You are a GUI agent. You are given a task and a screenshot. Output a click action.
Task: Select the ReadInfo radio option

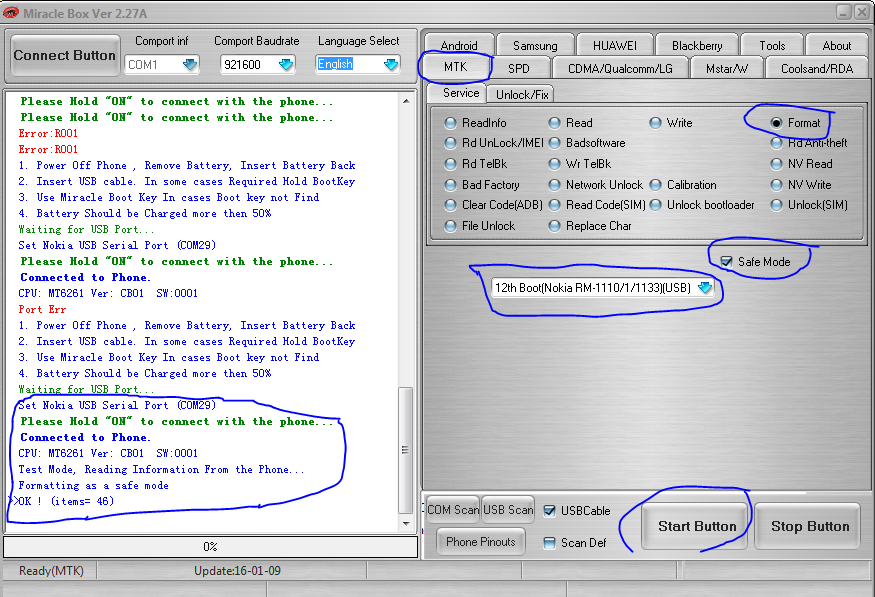(x=450, y=123)
